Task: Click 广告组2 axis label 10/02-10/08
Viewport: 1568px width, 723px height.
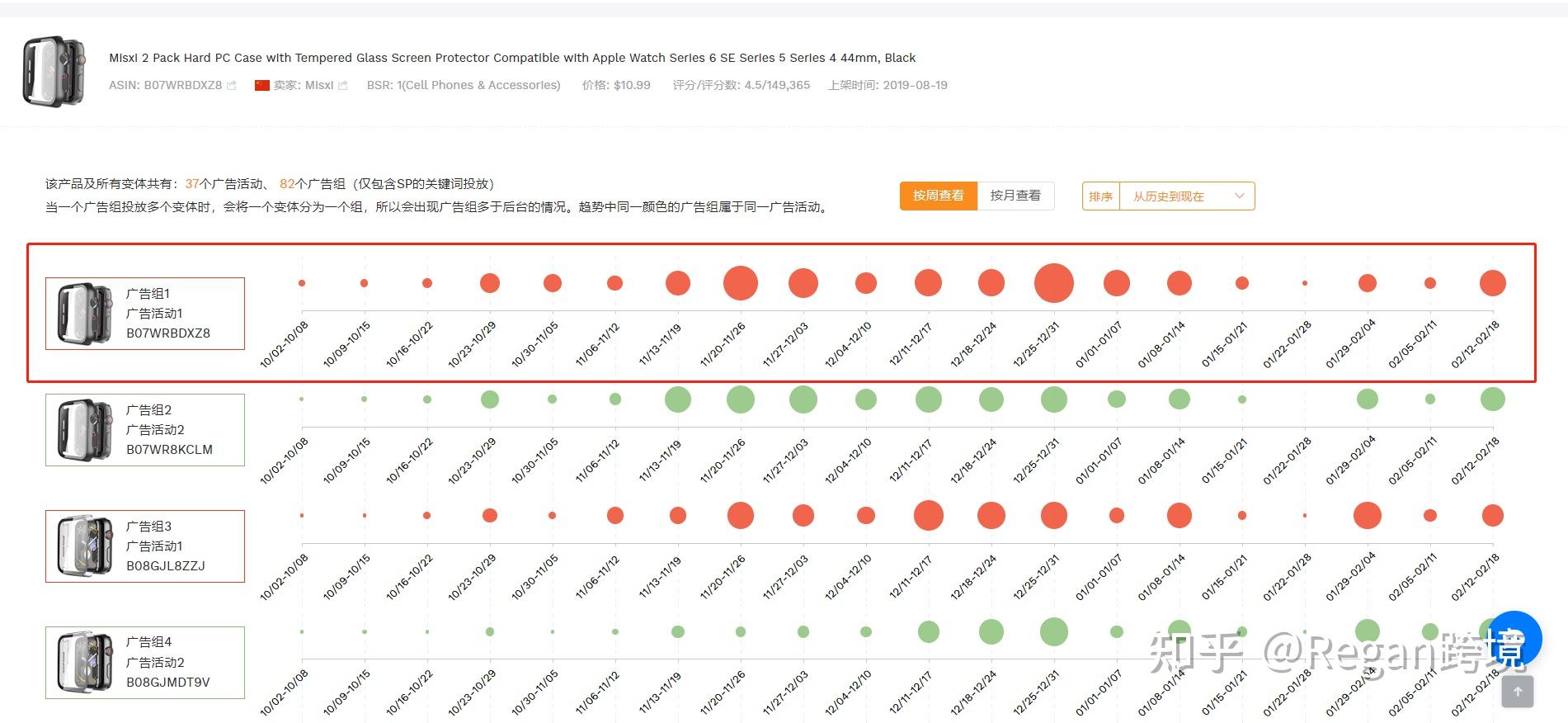Action: 284,461
